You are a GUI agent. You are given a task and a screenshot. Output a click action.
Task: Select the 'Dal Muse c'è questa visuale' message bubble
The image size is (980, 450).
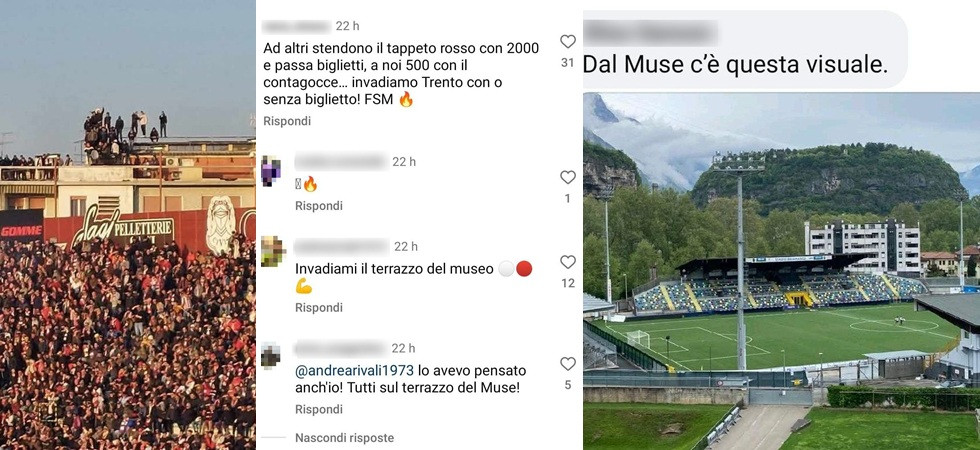click(x=745, y=49)
